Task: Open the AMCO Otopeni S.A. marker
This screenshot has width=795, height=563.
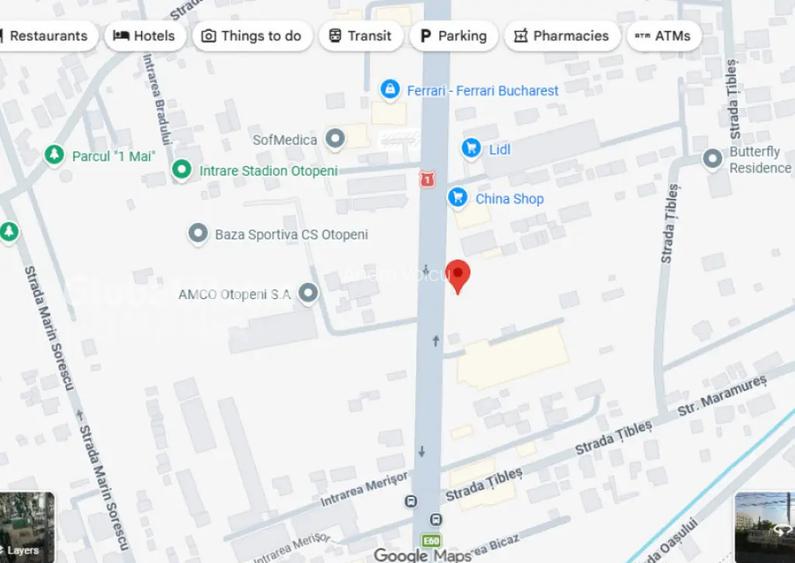Action: tap(308, 293)
